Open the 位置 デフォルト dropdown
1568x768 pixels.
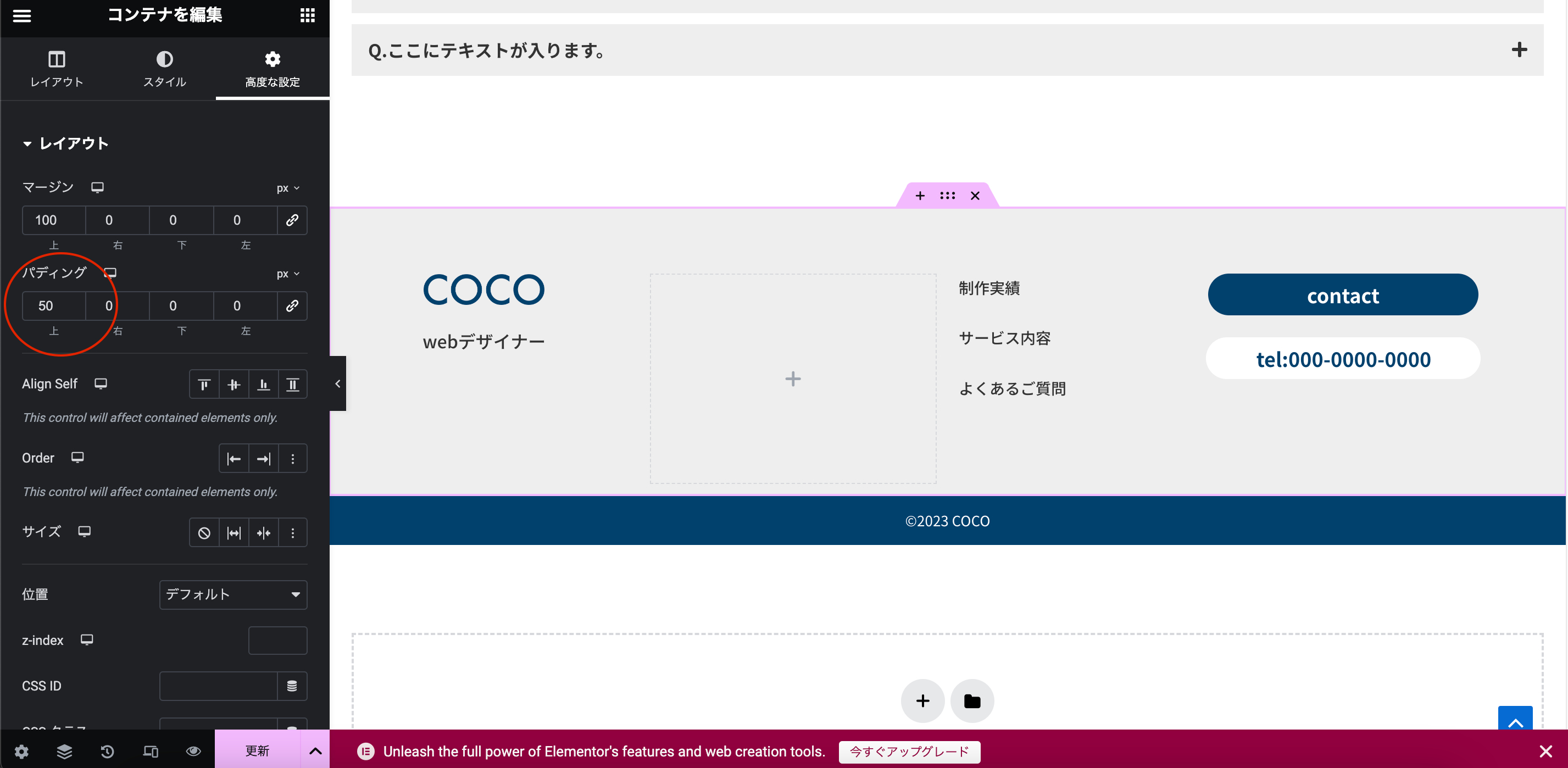coord(233,594)
